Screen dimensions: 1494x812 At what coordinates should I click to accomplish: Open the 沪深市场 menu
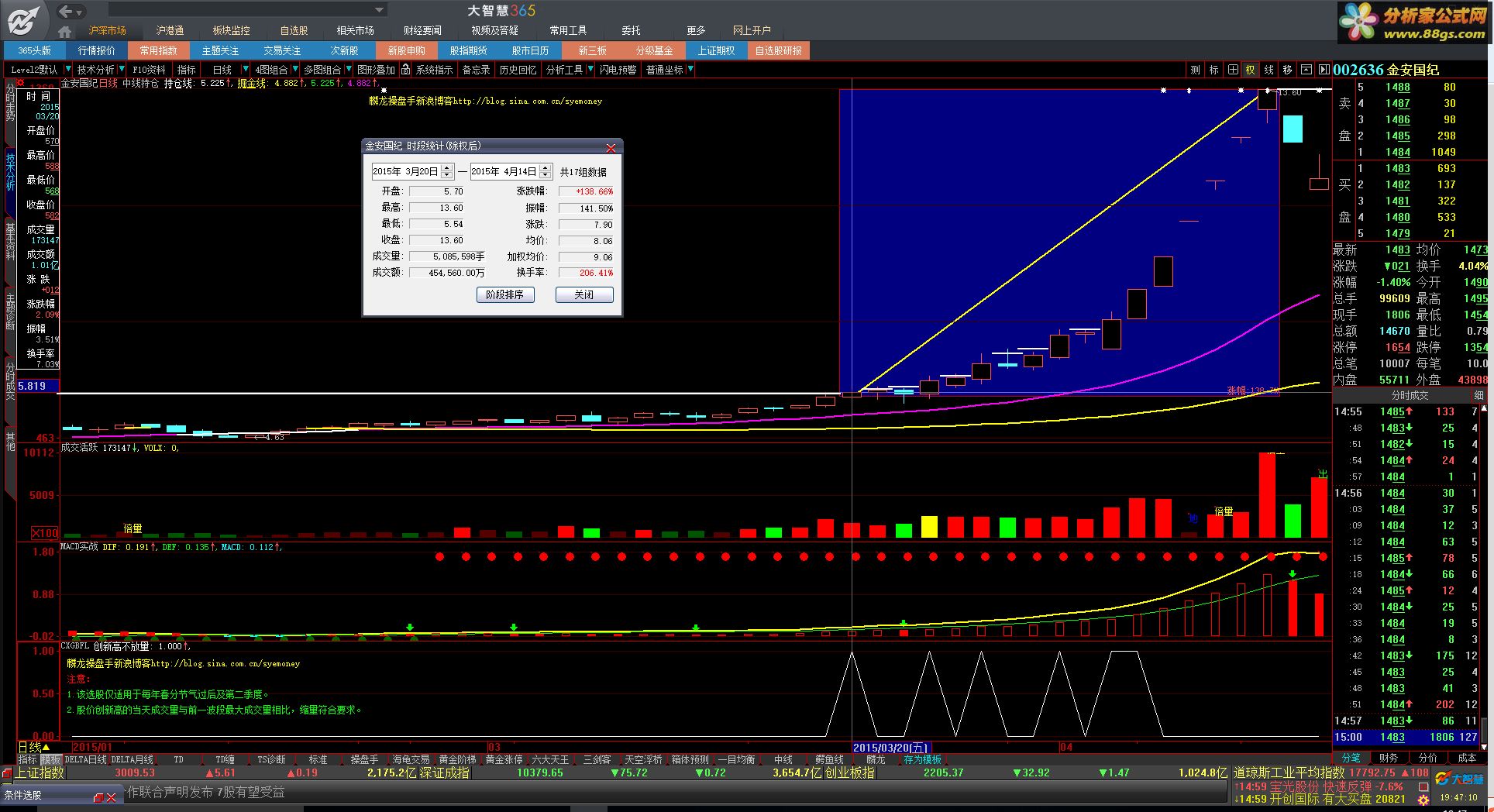107,31
